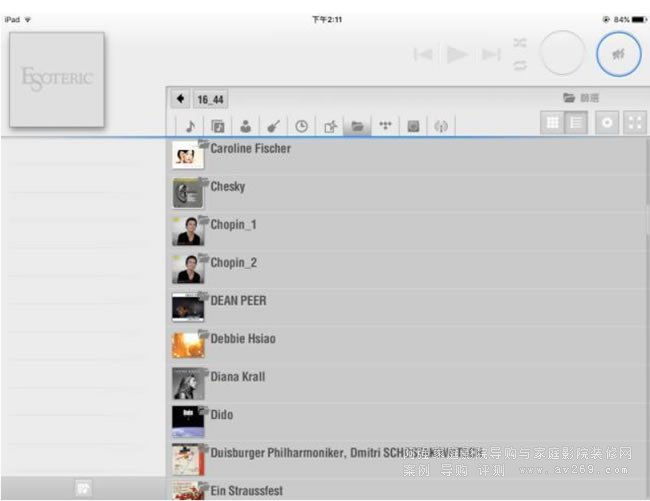Show recently played via clock icon
The width and height of the screenshot is (650, 501).
(300, 126)
